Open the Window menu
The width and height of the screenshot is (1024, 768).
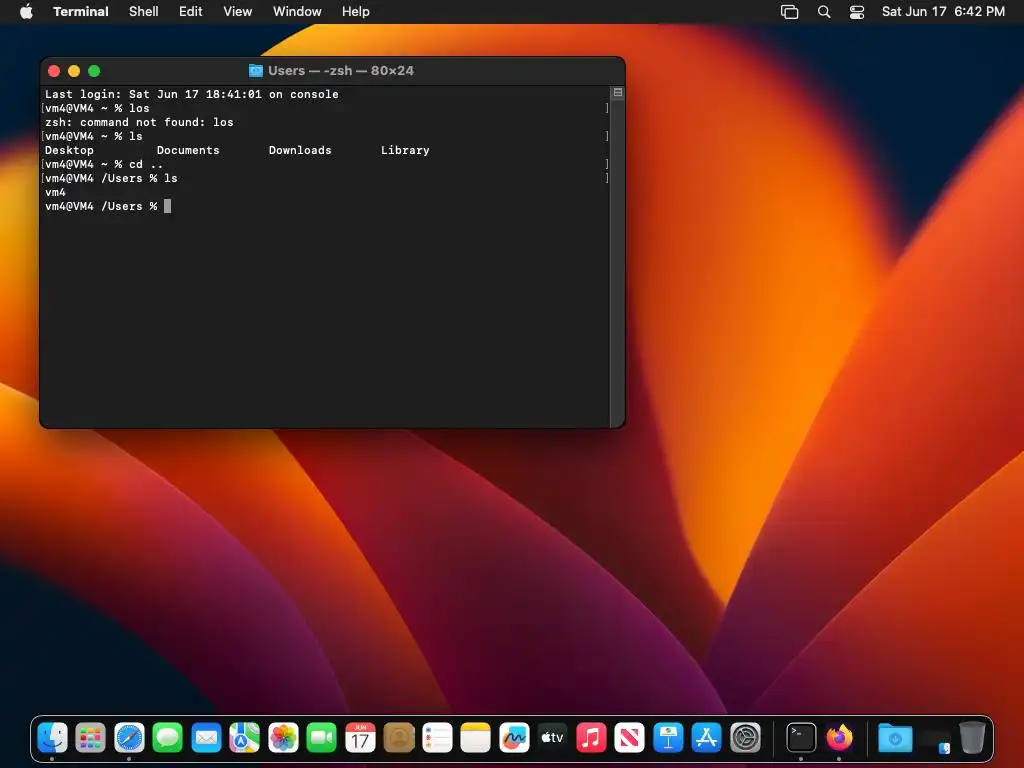point(297,11)
